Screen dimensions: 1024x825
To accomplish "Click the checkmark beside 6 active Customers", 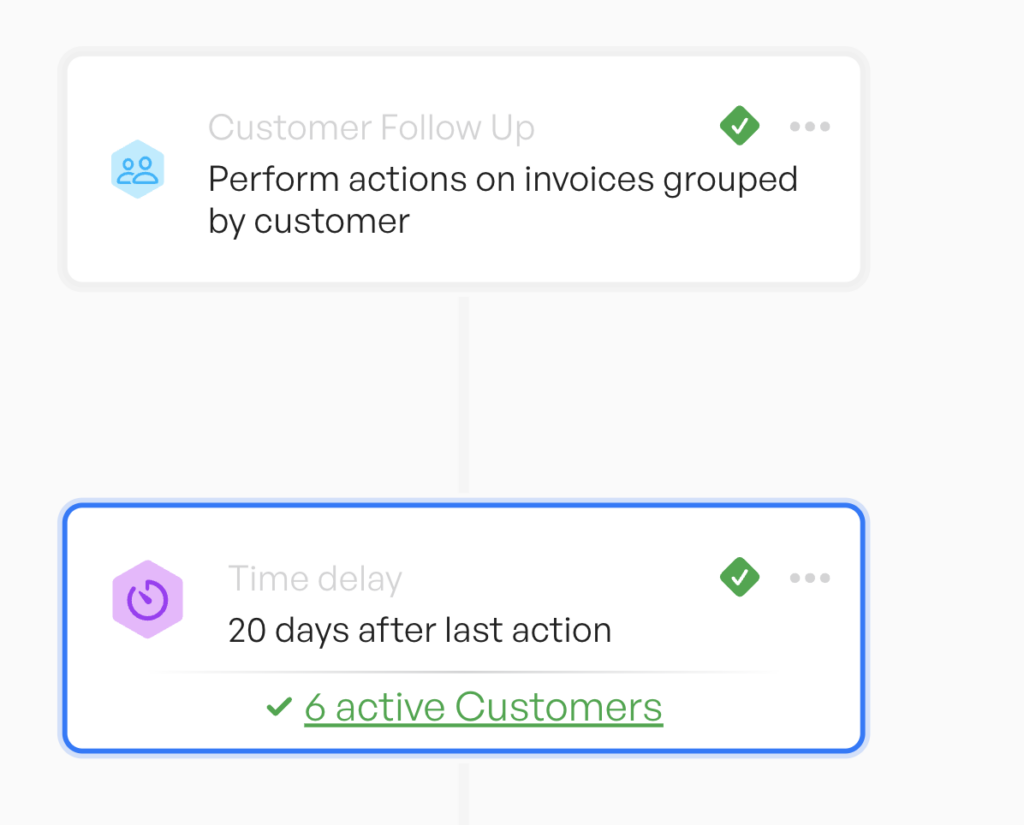I will (x=279, y=706).
